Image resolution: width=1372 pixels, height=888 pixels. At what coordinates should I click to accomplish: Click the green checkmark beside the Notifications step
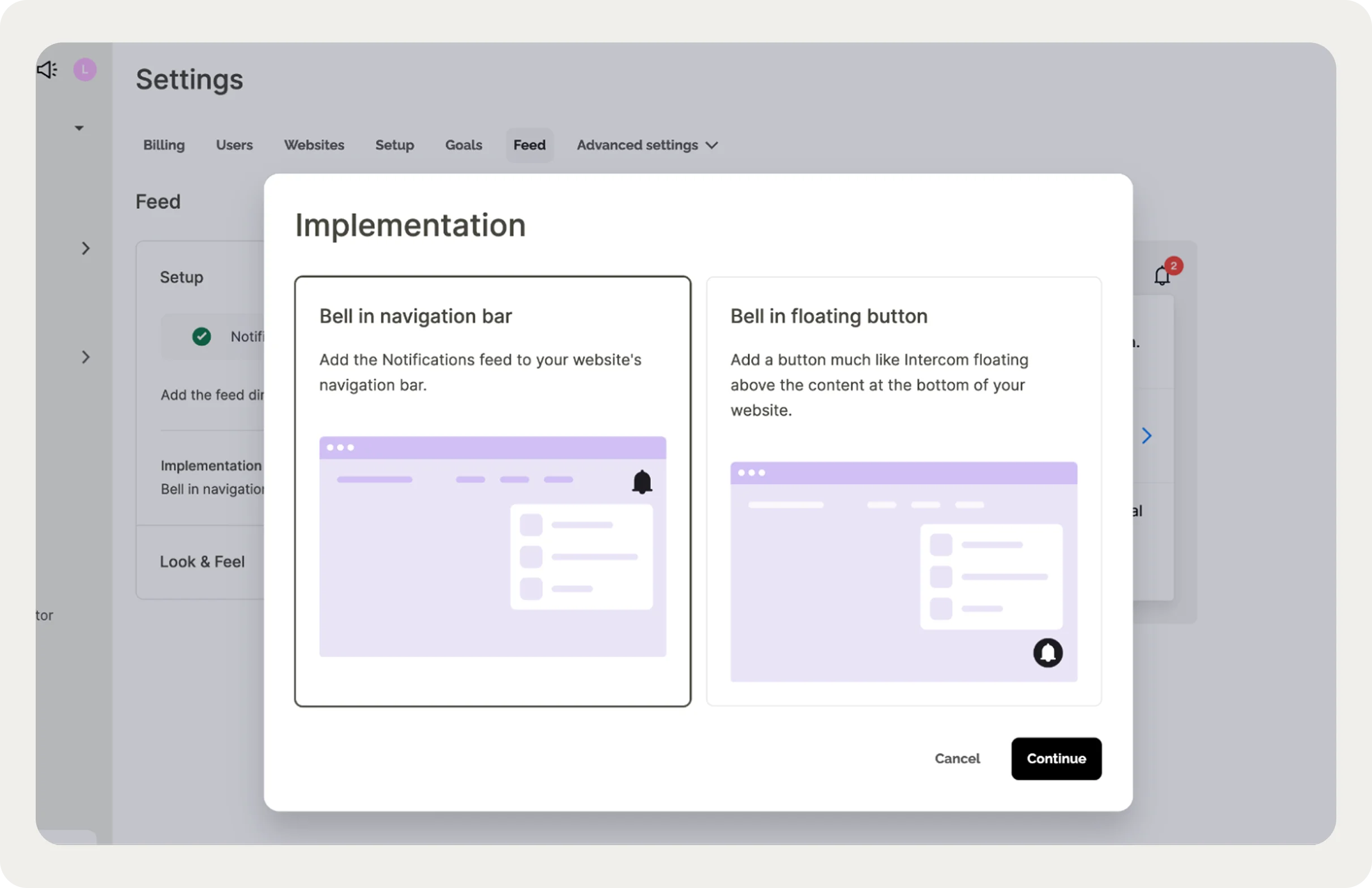200,337
